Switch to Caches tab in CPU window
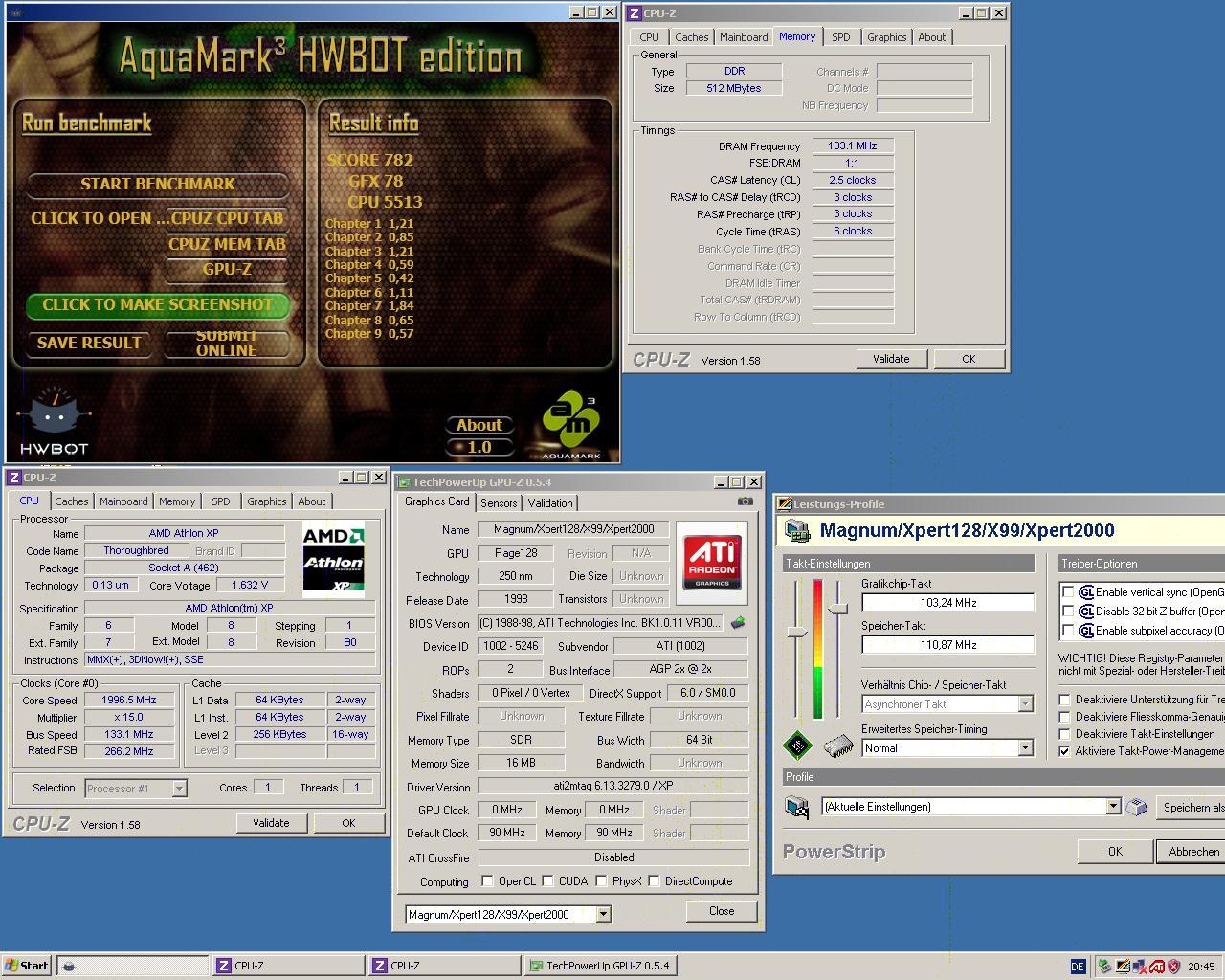1225x980 pixels. pos(71,501)
